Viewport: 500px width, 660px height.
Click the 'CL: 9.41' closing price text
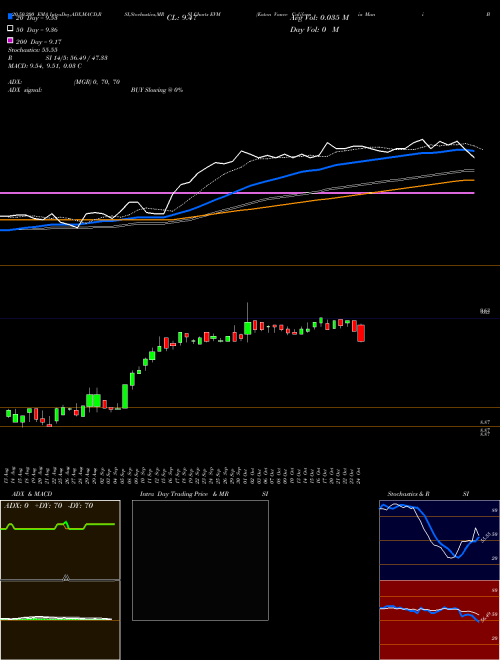point(182,18)
